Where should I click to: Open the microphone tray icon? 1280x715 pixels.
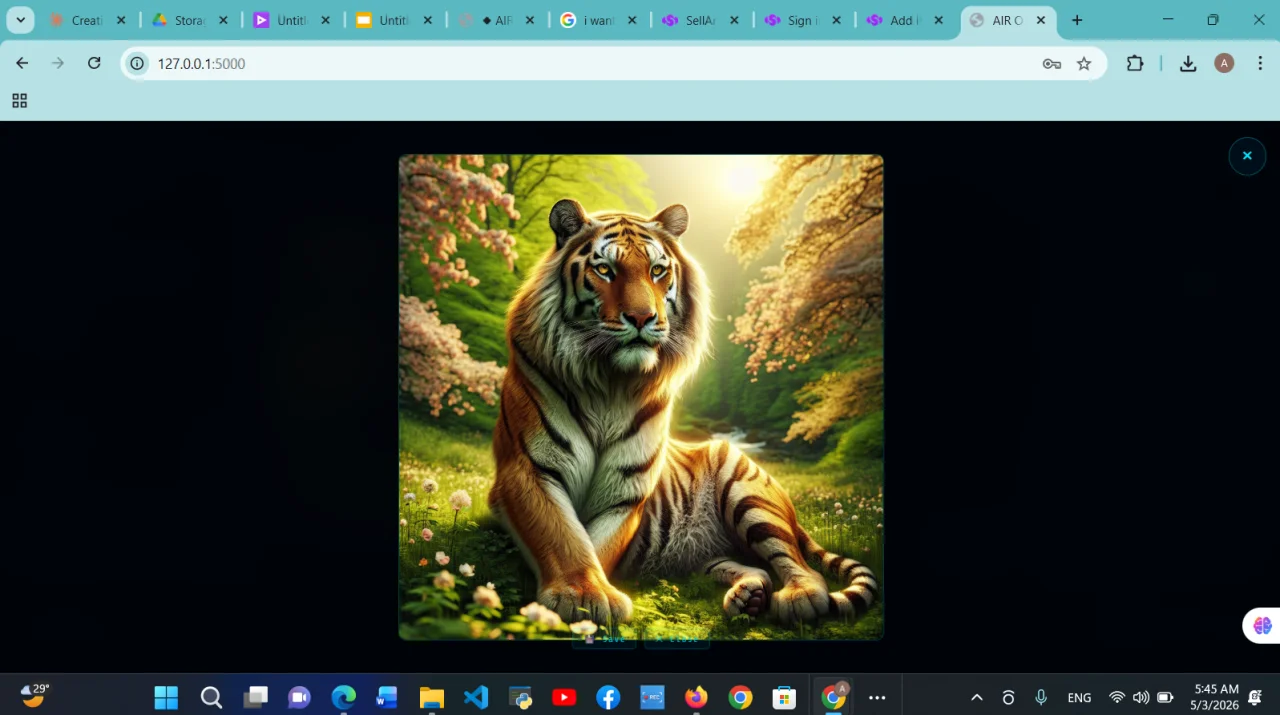(x=1041, y=697)
